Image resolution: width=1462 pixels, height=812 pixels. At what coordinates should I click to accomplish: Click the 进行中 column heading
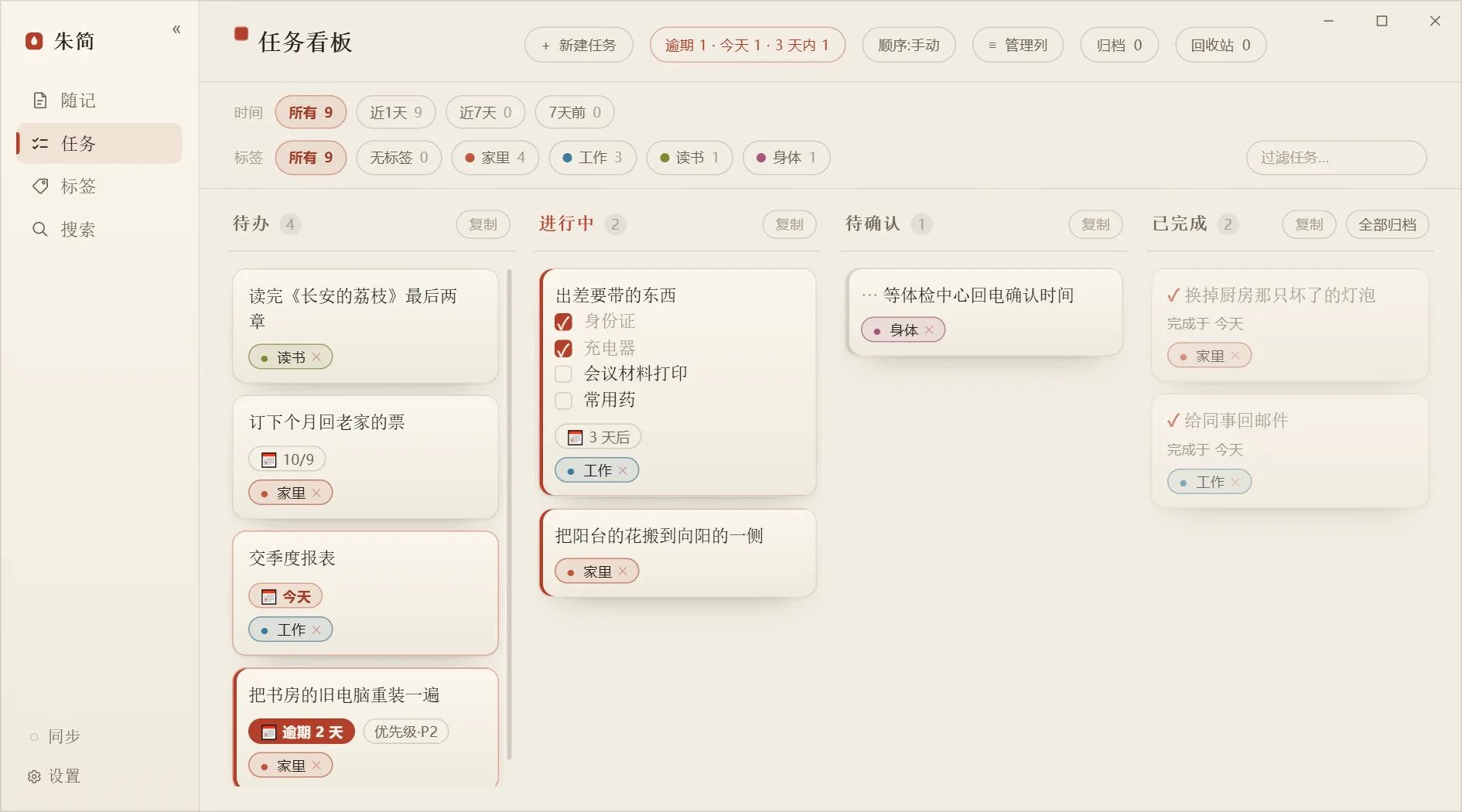tap(566, 224)
